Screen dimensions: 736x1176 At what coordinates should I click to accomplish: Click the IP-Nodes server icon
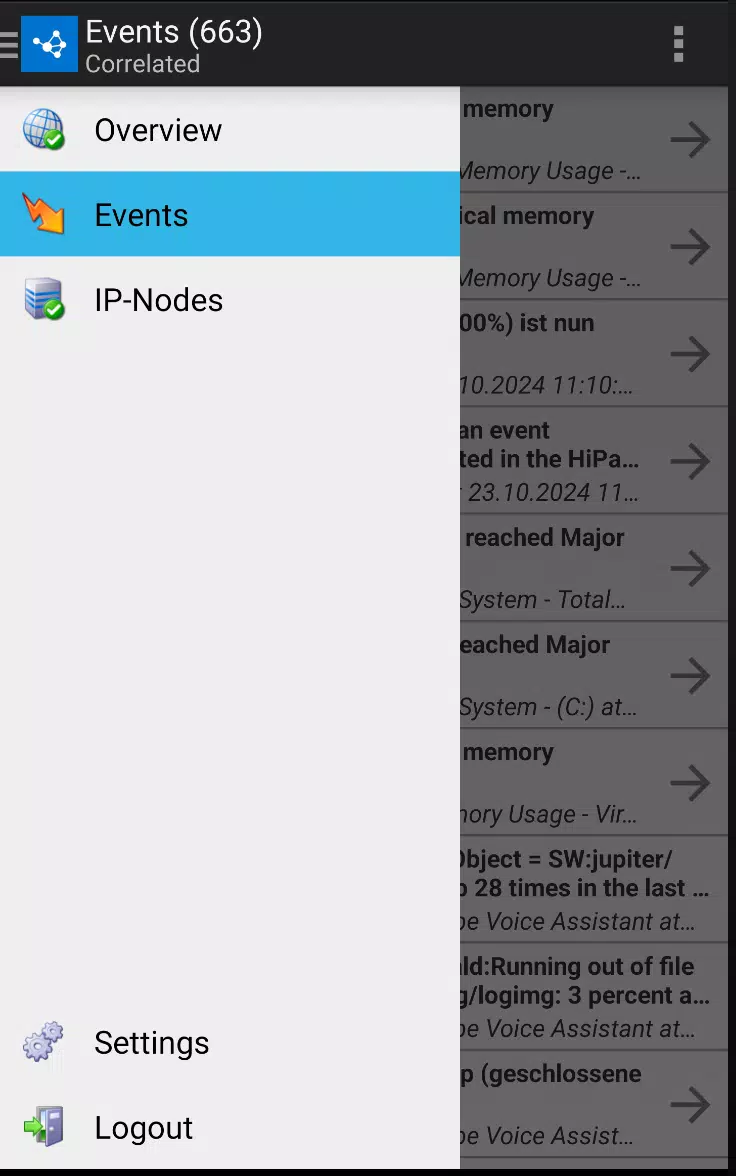coord(44,299)
